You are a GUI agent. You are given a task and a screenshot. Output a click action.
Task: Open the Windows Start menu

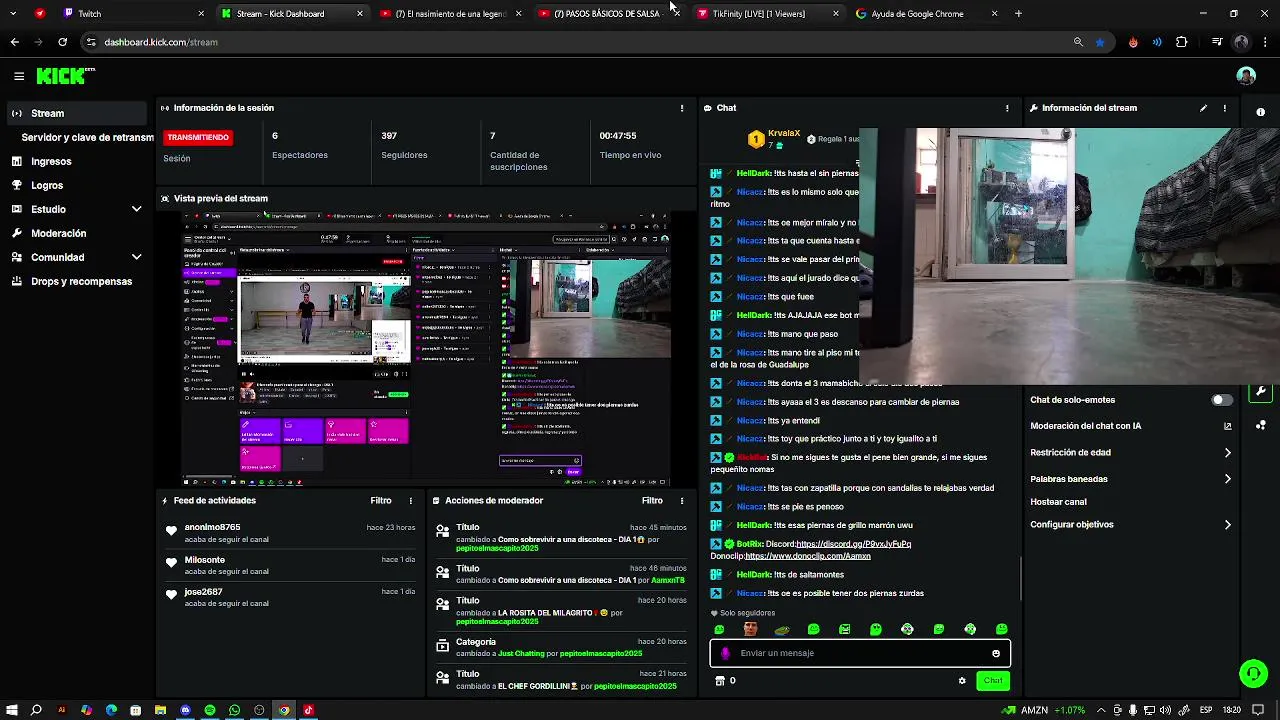click(x=11, y=710)
